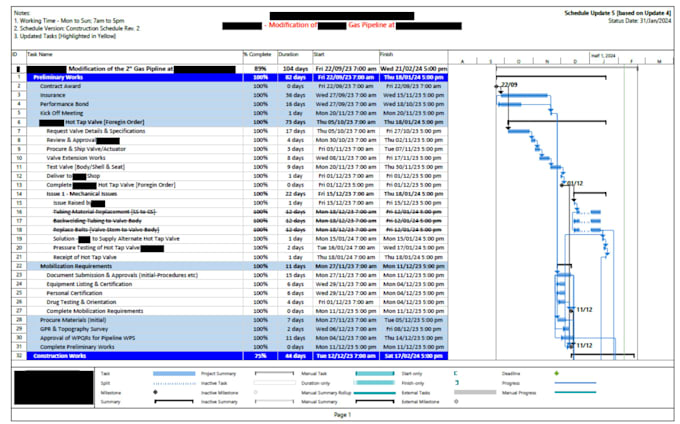Click the Milestone diamond symbol in the legend
The width and height of the screenshot is (680, 424).
pyautogui.click(x=155, y=392)
